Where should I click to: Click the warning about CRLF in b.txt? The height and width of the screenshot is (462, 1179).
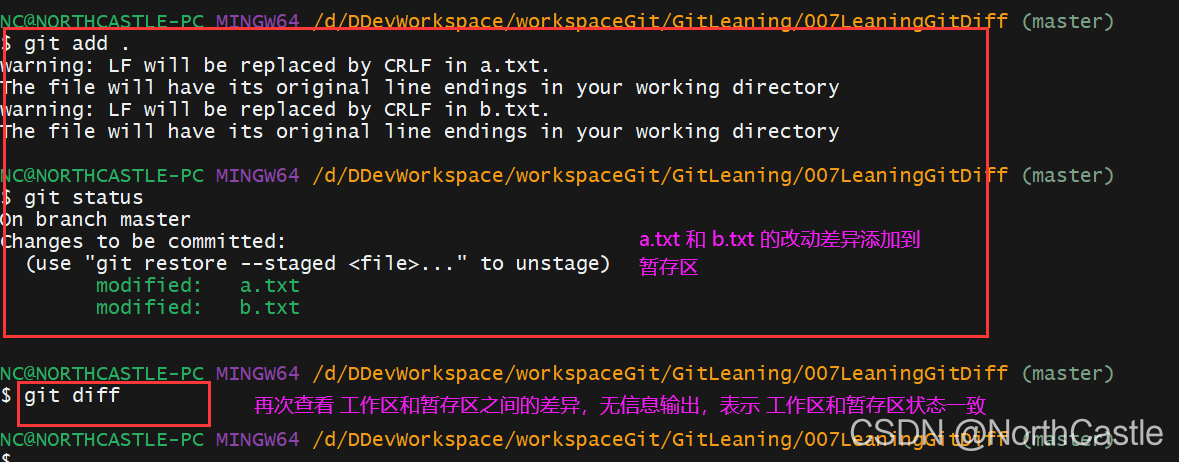[x=275, y=110]
